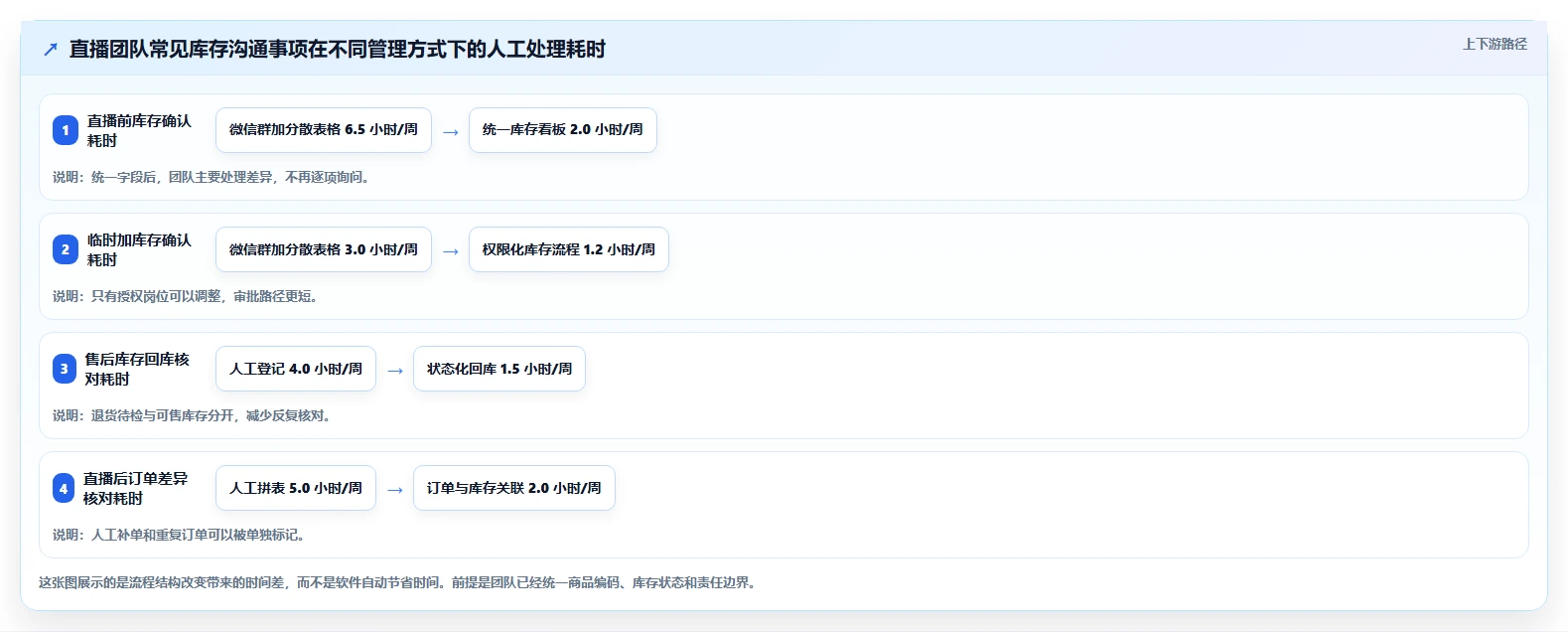Screen dimensions: 1568x632
Task: Click the arrow icon beside the title
Action: [x=51, y=49]
